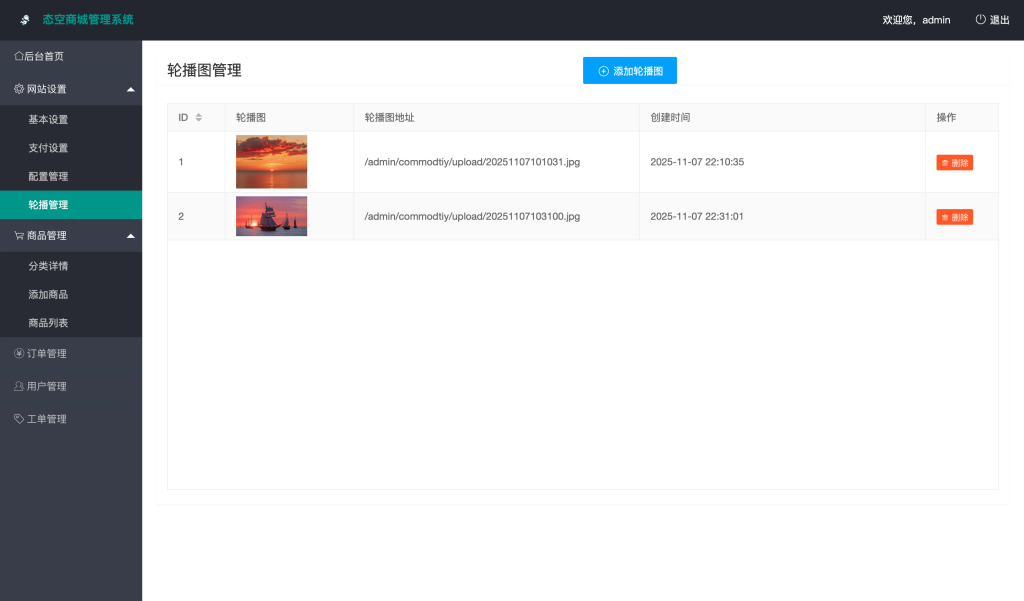Open the sunset carousel image thumbnail
The image size is (1024, 601).
tap(271, 161)
